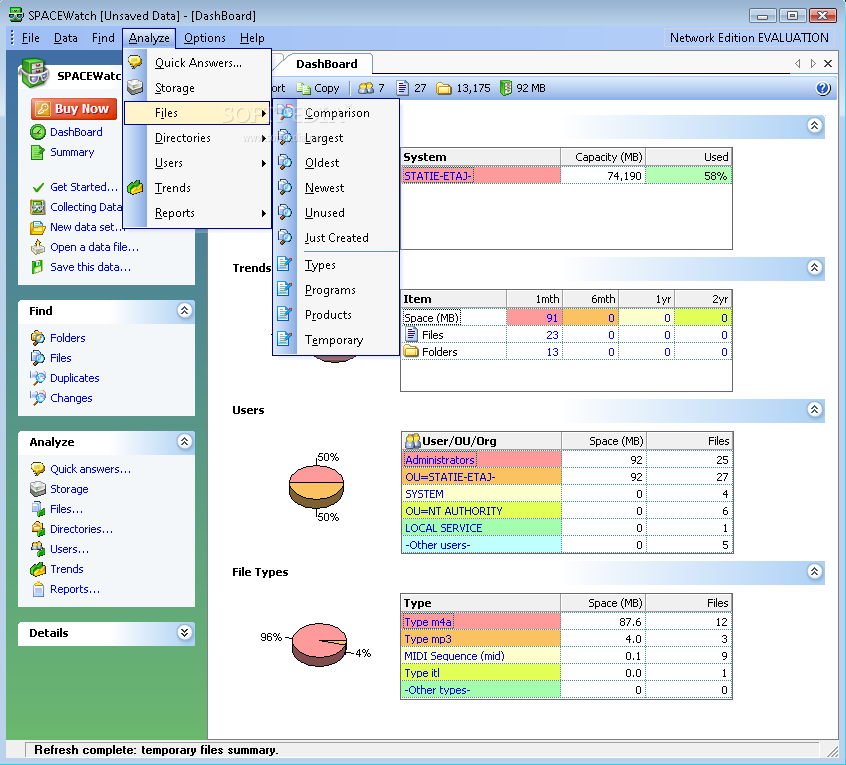Click the Duplicates icon in Find panel

click(38, 378)
